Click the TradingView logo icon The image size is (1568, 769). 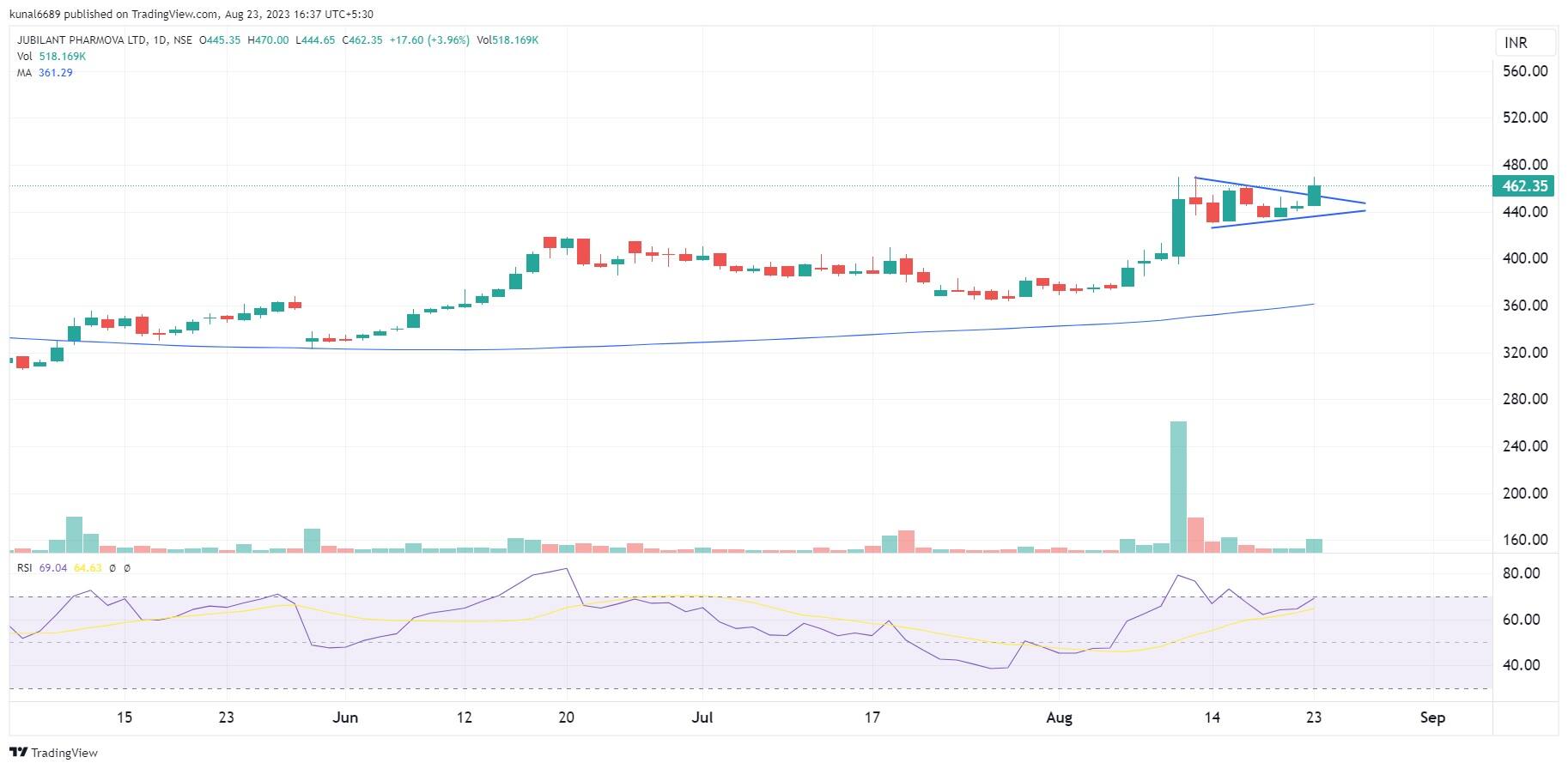click(19, 753)
